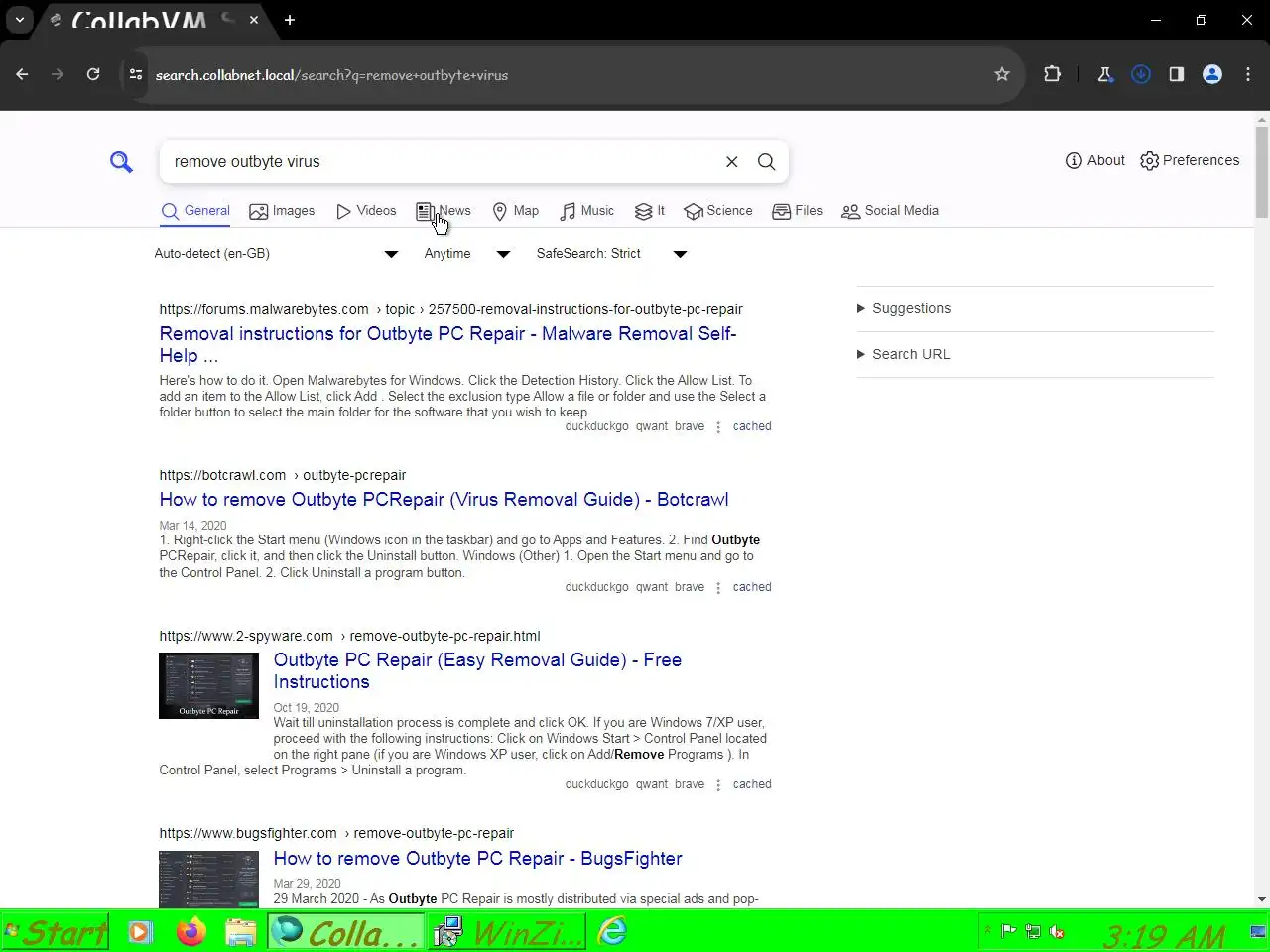
Task: Launch Internet Explorer from taskbar
Action: [613, 932]
